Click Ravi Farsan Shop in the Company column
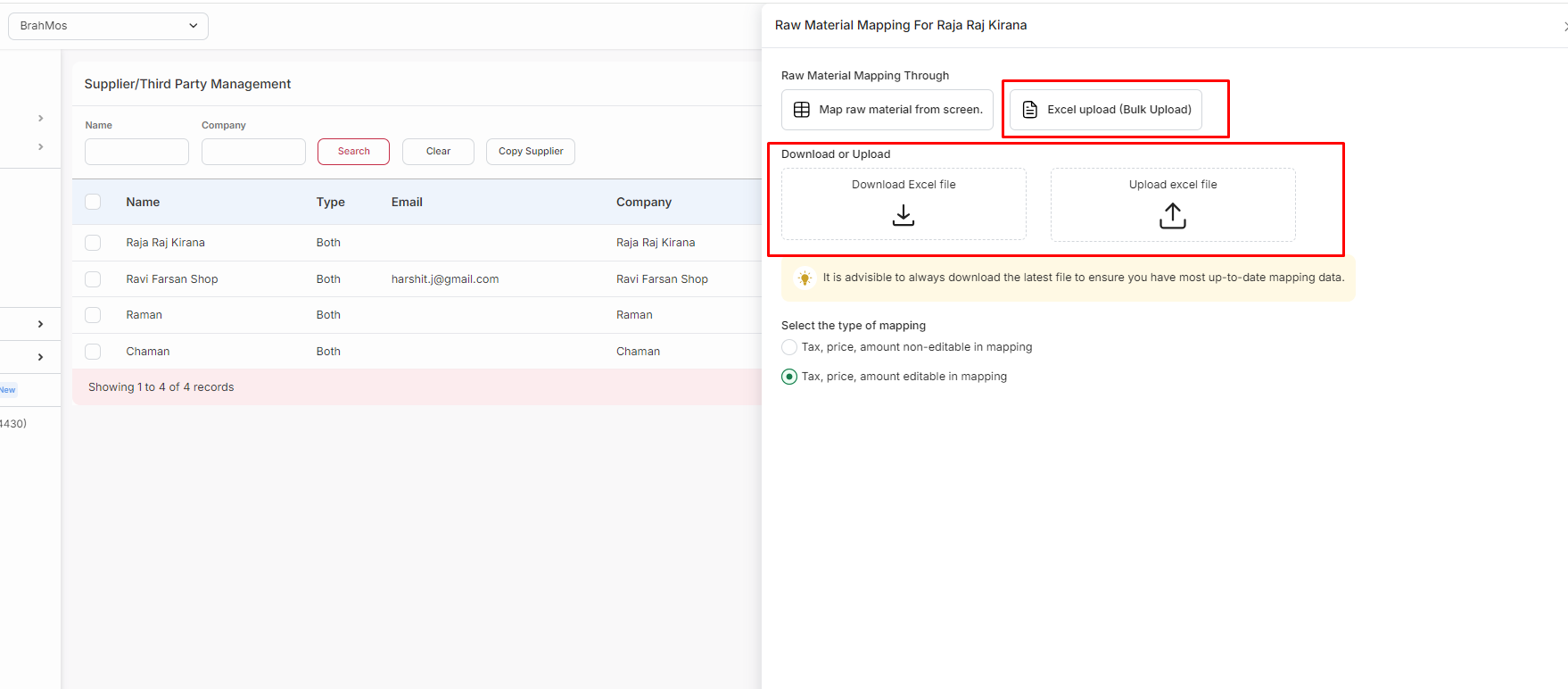The image size is (1568, 689). click(662, 279)
